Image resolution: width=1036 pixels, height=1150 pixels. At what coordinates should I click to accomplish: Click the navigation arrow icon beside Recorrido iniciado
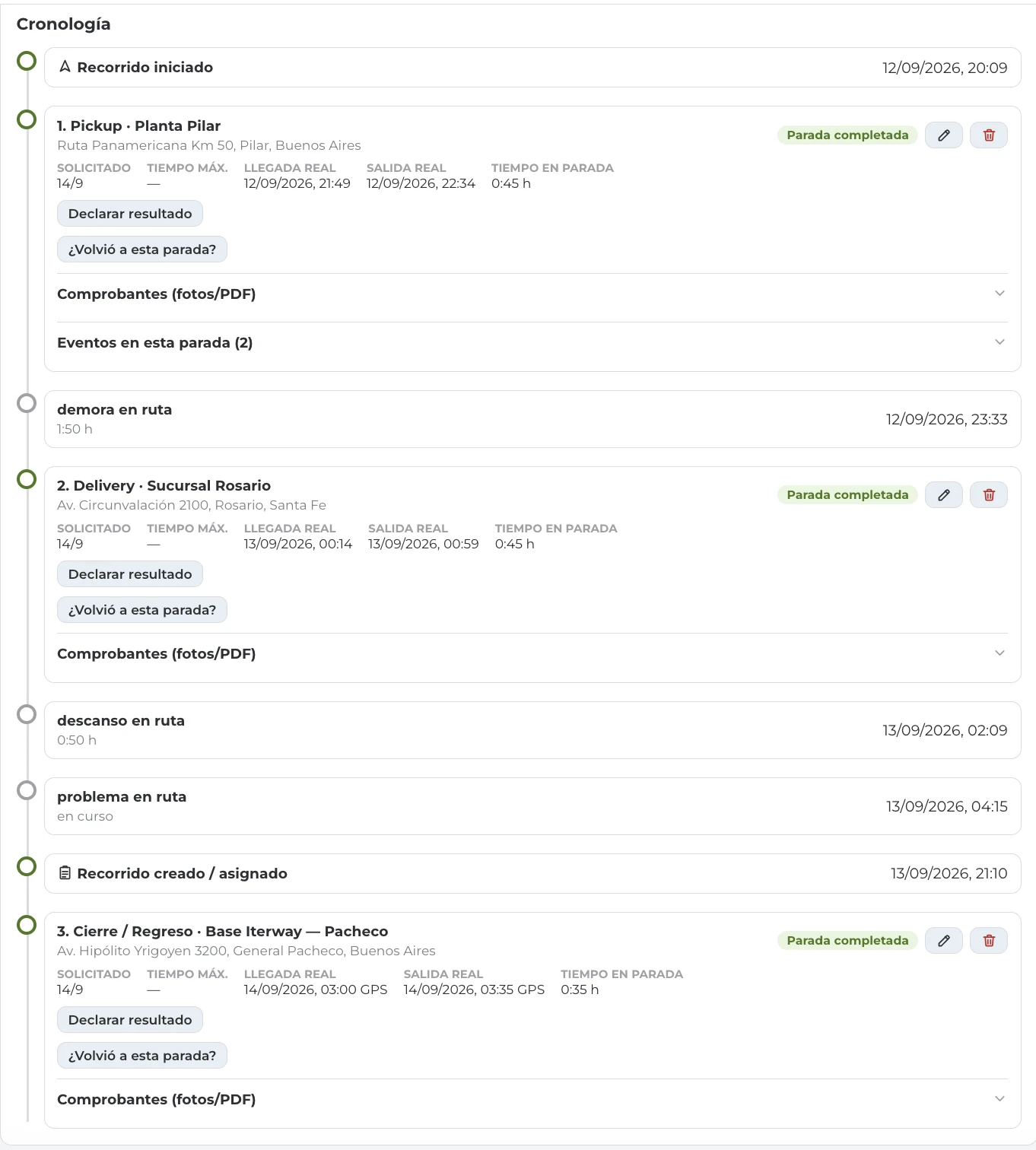65,67
